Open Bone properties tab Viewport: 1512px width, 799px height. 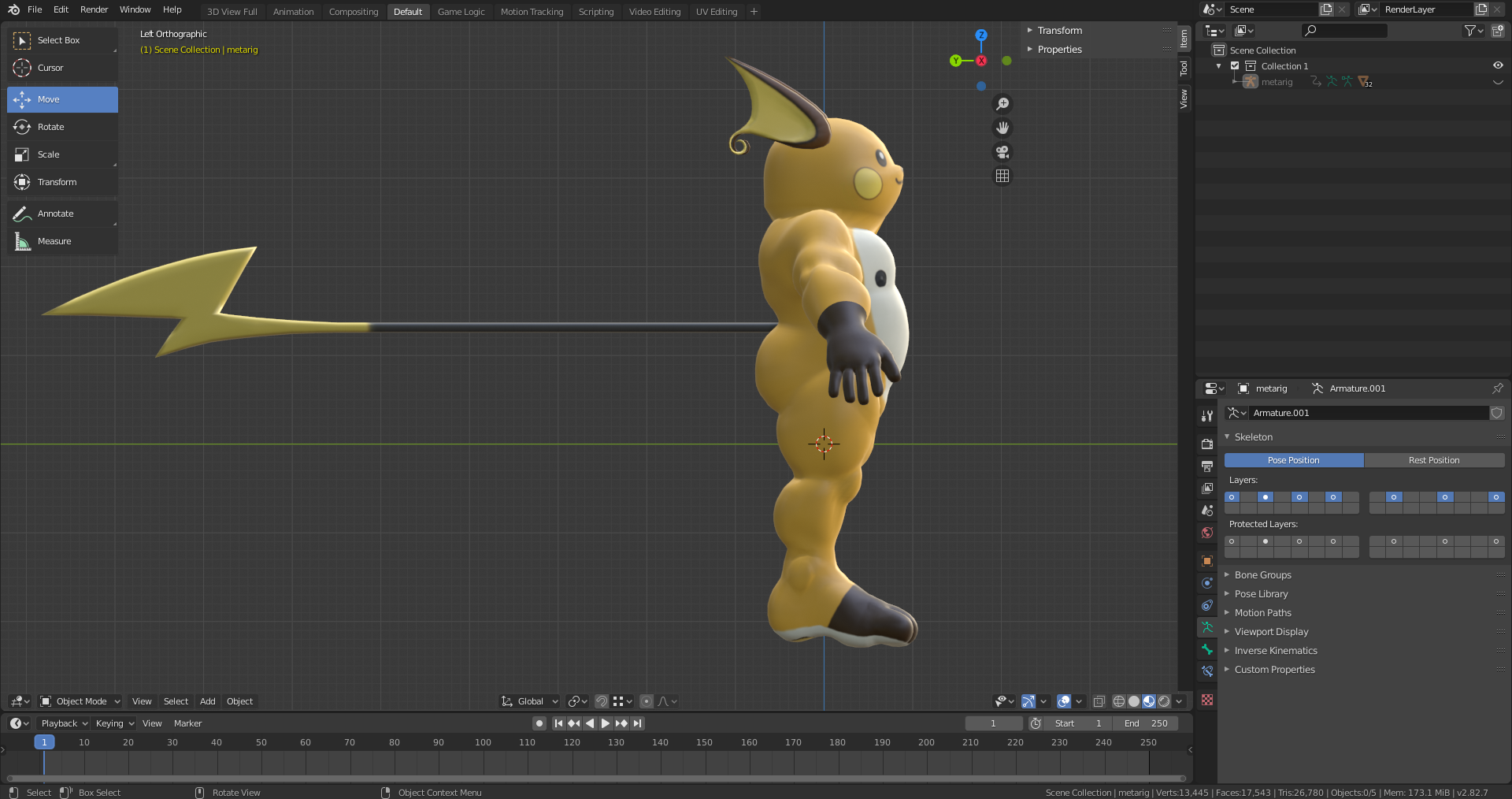[1207, 649]
